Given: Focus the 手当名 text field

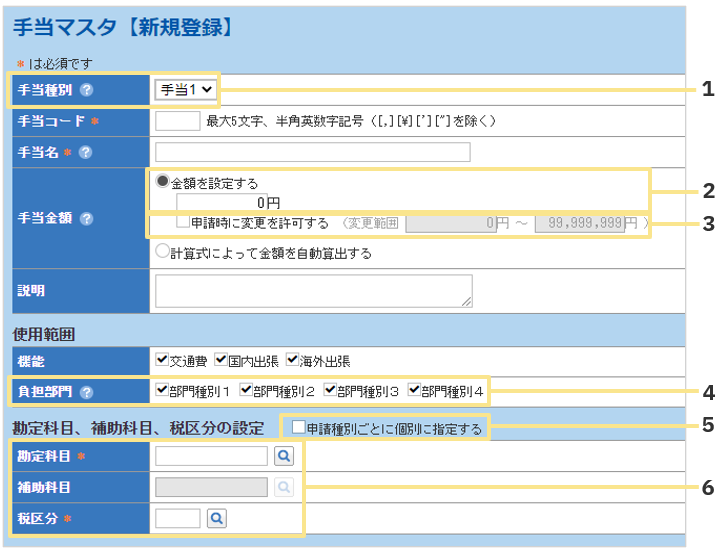Looking at the screenshot, I should [x=312, y=152].
